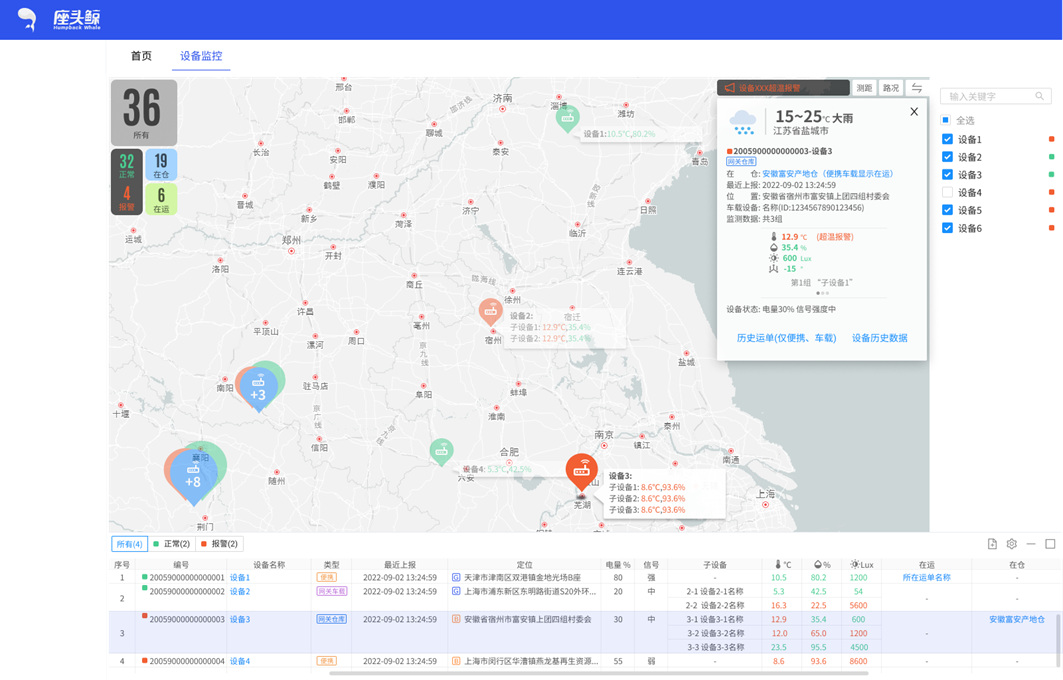Switch to the 首页 tab
This screenshot has width=1063, height=680.
coord(141,56)
